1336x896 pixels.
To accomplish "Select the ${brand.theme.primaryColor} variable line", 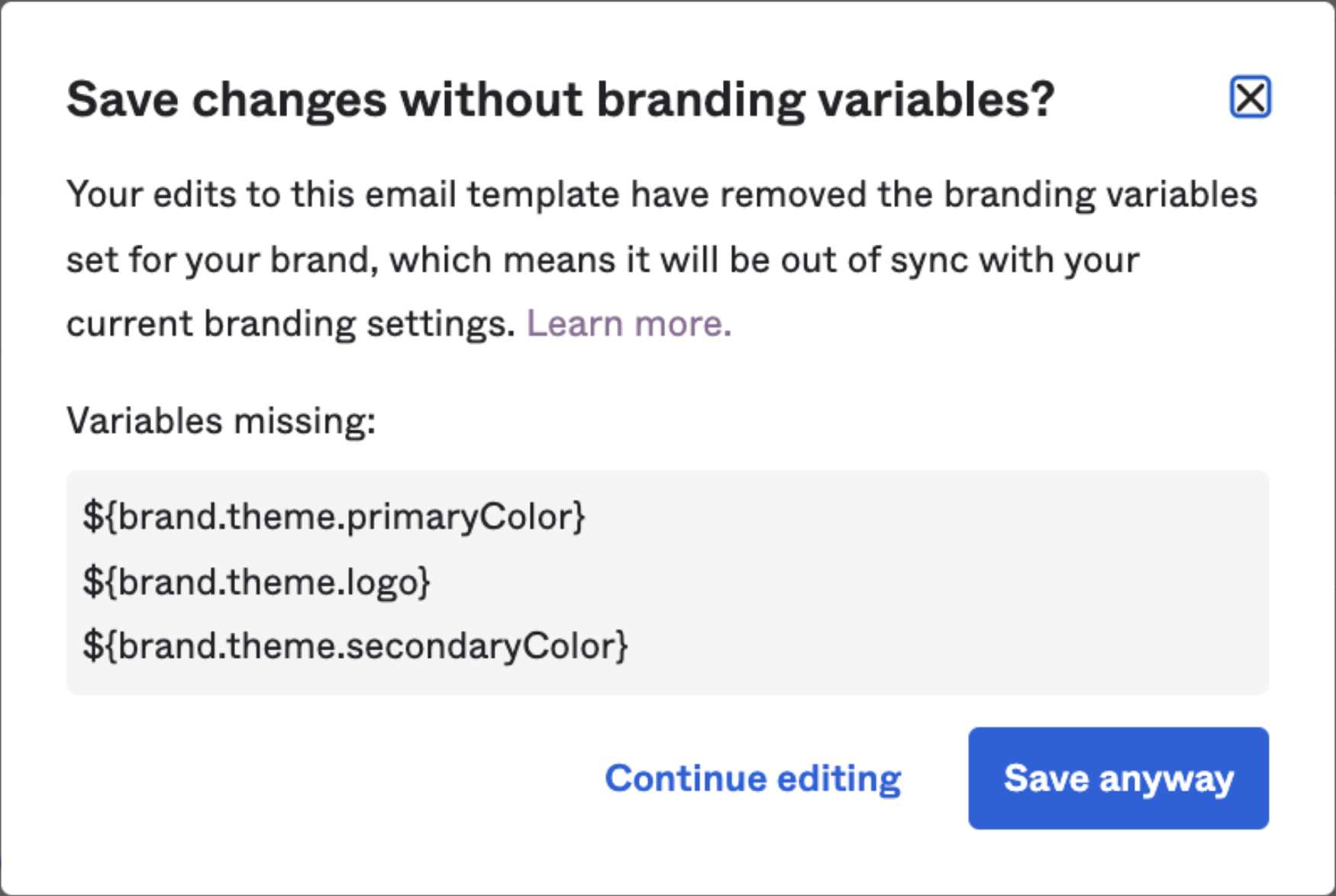I will (334, 517).
